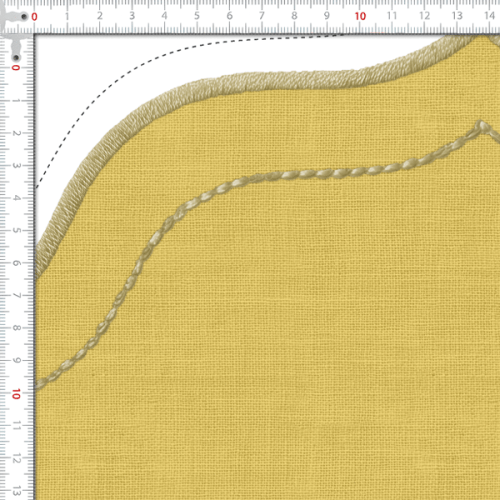
Task: Click the number 5 on the vertical ruler
Action: coord(16,230)
